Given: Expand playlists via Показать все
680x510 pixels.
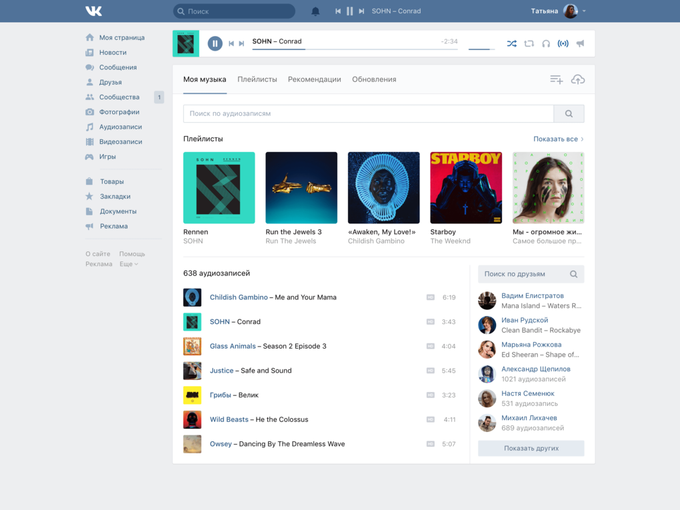Looking at the screenshot, I should pyautogui.click(x=558, y=139).
